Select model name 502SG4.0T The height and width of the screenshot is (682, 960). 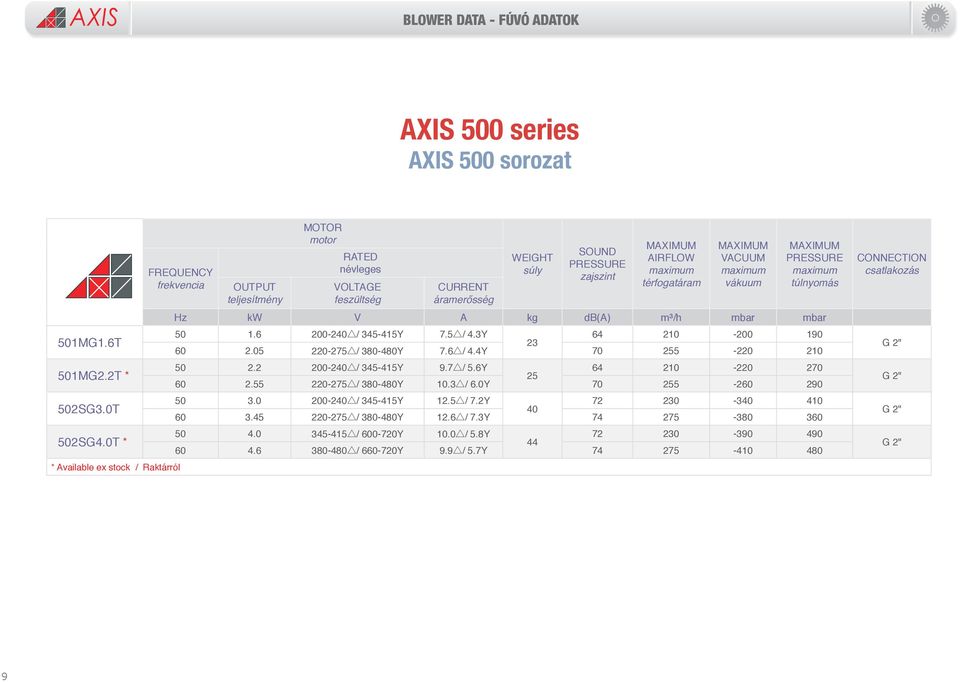(x=89, y=442)
